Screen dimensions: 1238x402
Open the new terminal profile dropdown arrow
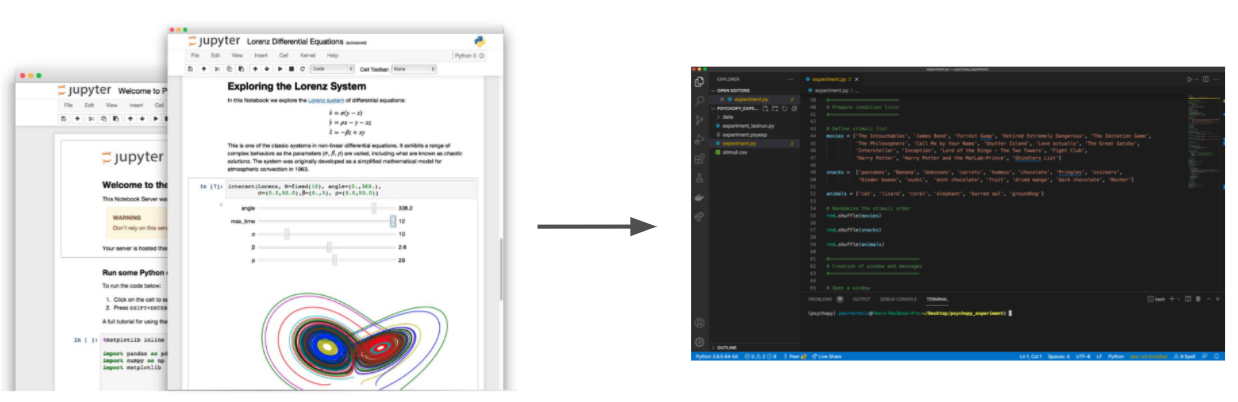pyautogui.click(x=1179, y=299)
